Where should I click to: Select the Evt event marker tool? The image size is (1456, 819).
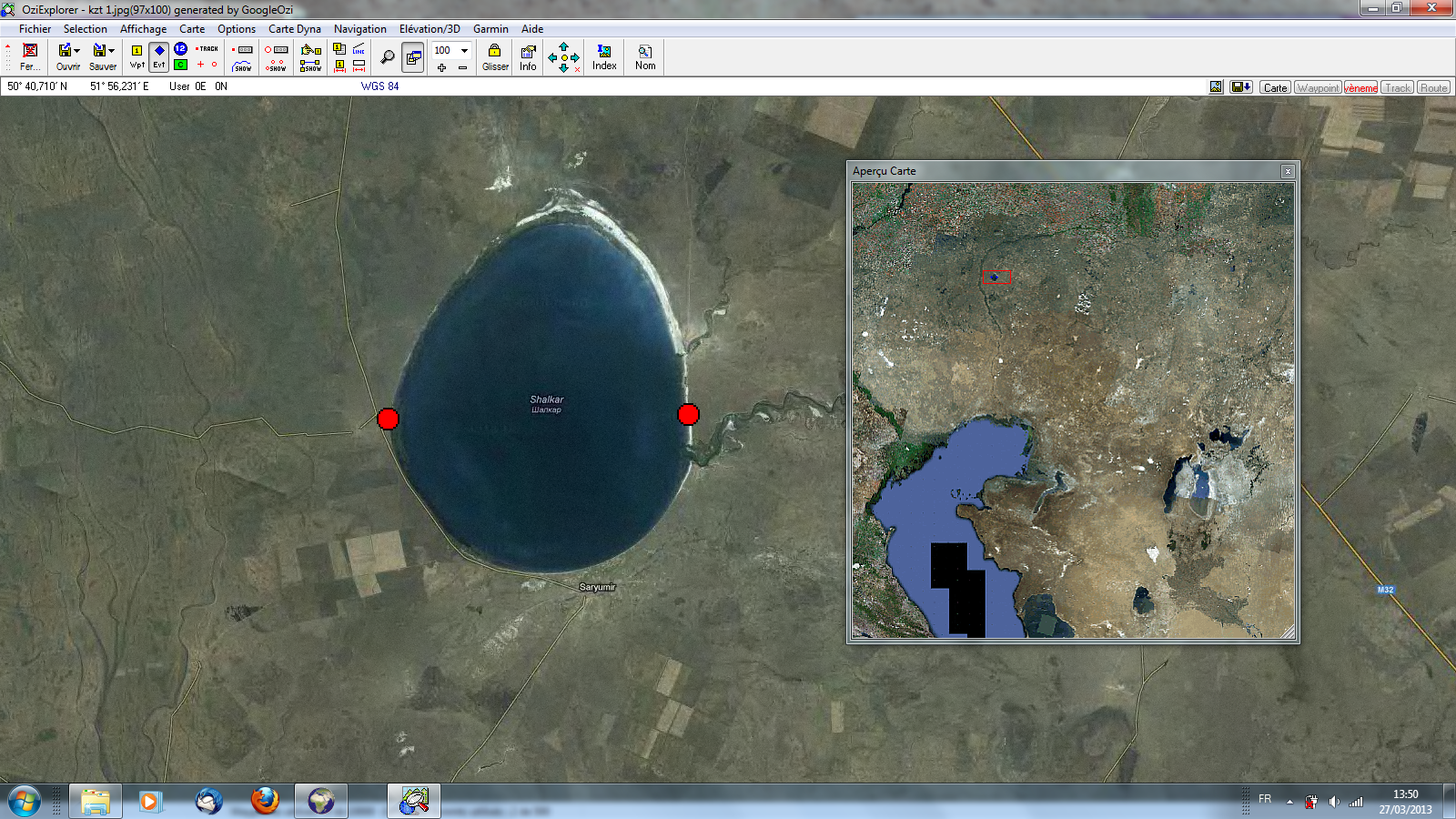(159, 56)
